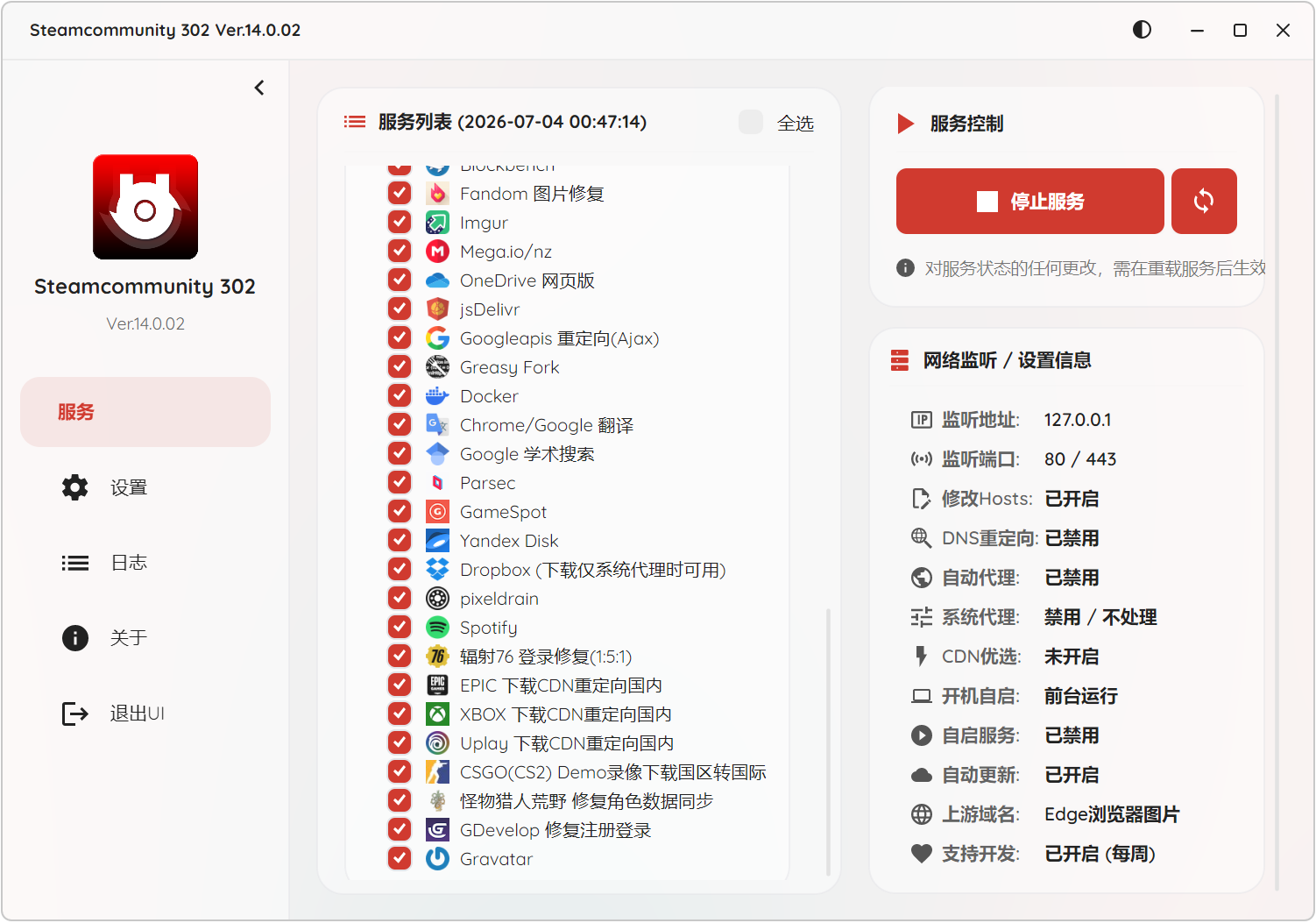Click the Imgur service icon
1316x923 pixels.
[437, 223]
